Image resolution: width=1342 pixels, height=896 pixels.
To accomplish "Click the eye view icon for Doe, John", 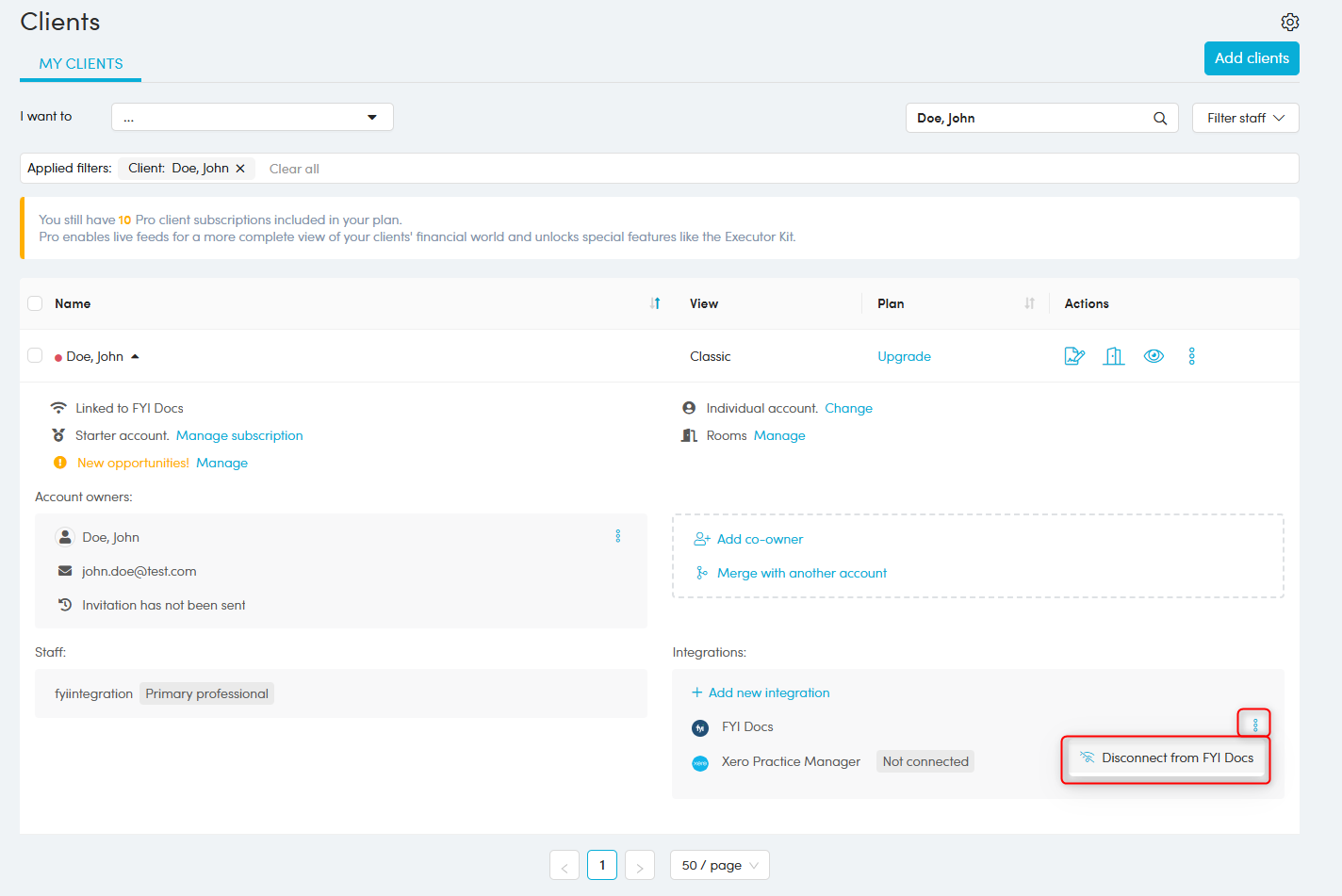I will click(x=1154, y=356).
